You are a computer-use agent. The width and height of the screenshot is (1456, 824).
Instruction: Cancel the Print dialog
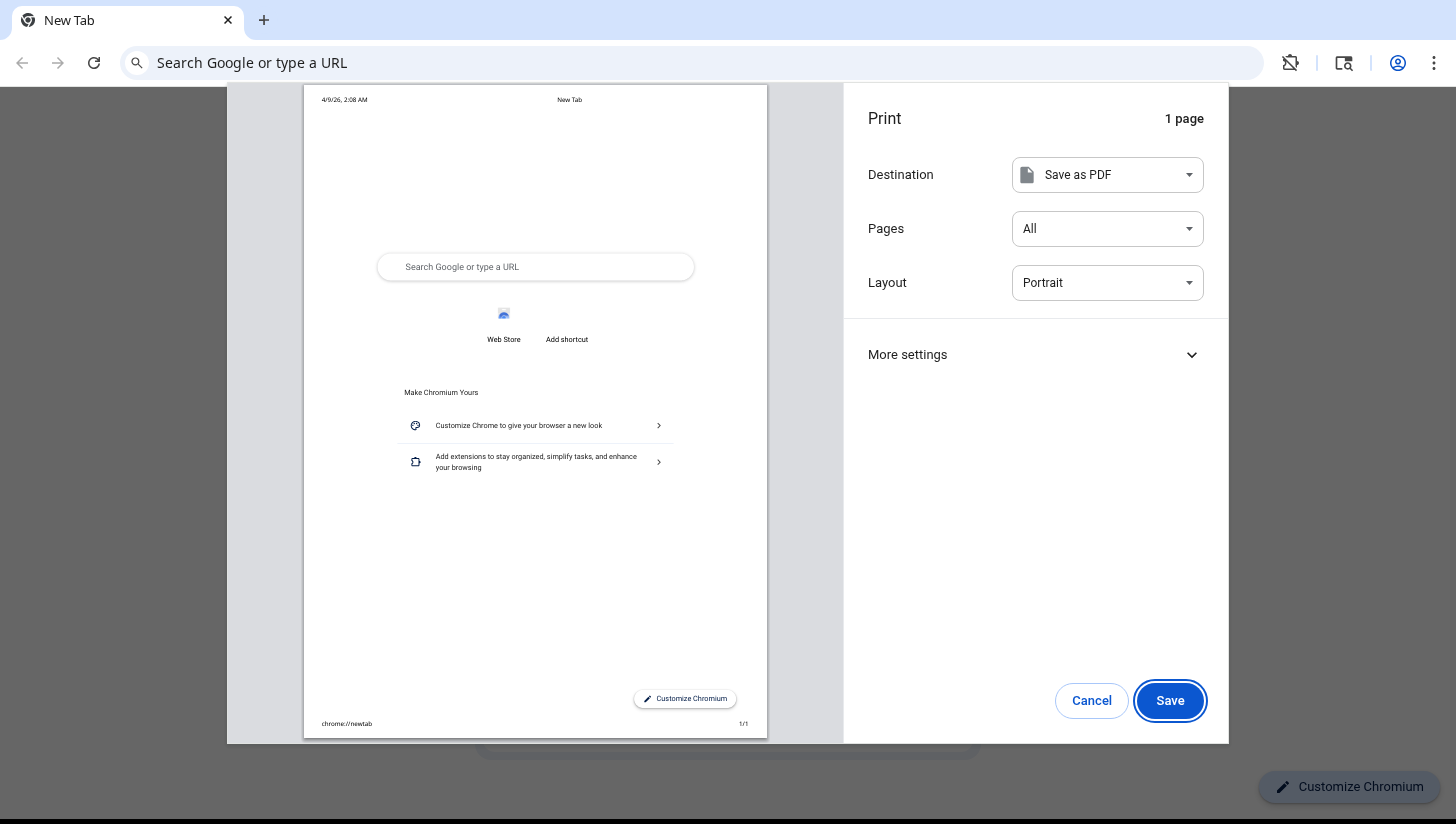(x=1091, y=701)
